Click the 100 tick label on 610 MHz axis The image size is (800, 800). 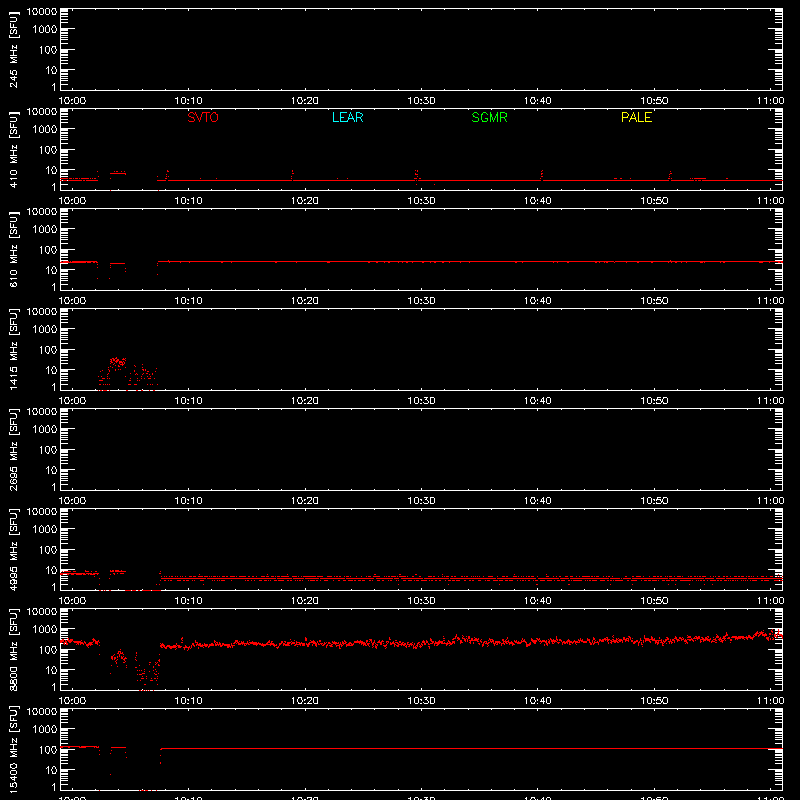48,249
